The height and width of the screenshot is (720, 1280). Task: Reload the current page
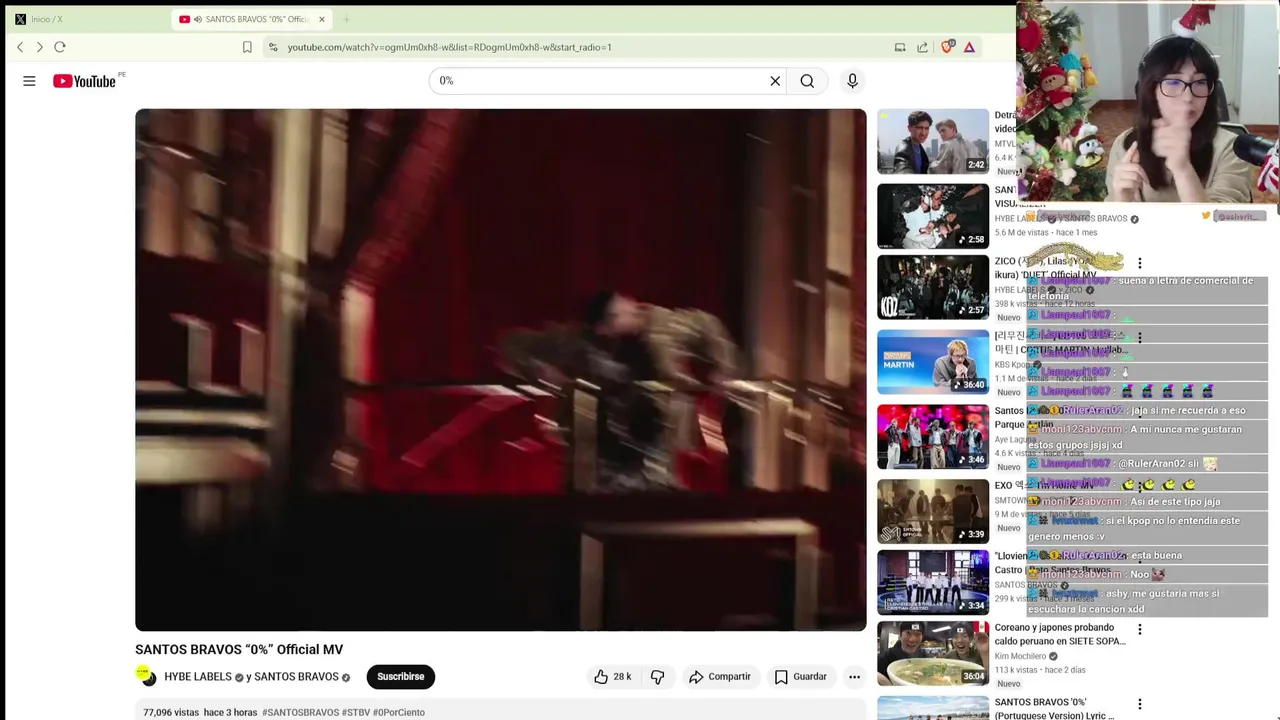click(x=60, y=47)
